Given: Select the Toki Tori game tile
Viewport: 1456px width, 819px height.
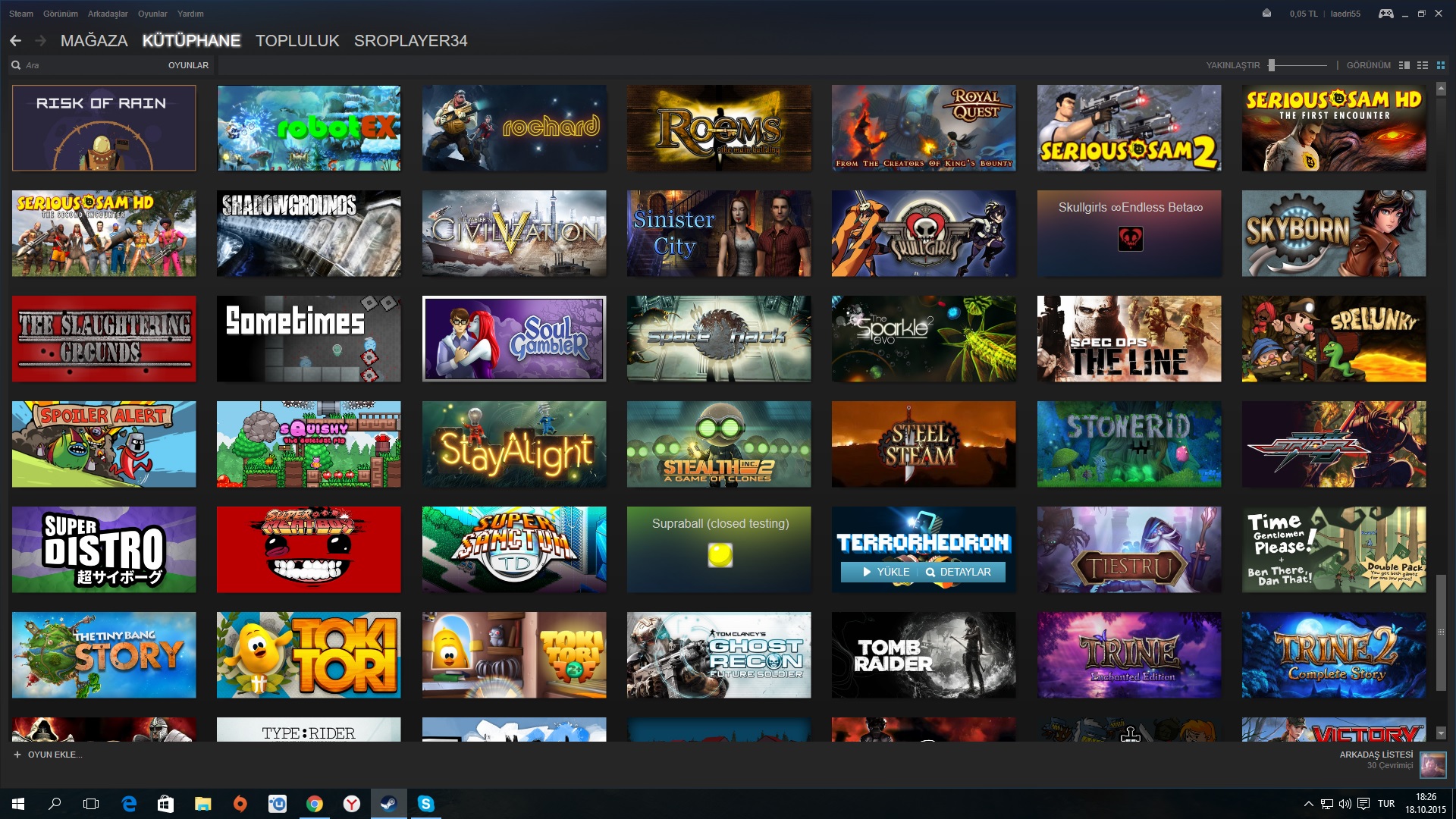Looking at the screenshot, I should (309, 655).
